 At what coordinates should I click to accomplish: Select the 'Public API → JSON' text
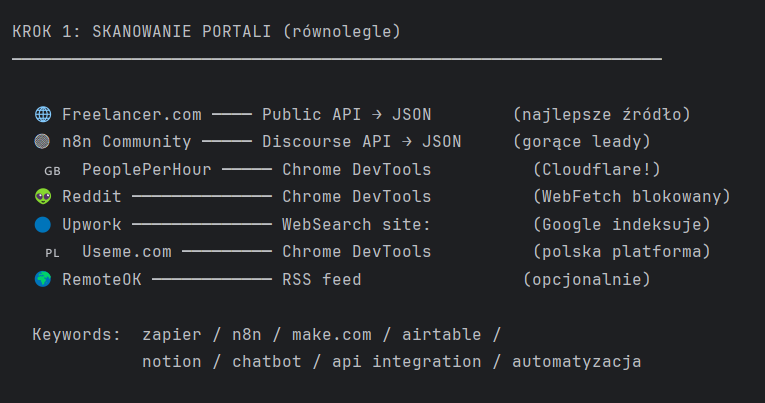[x=346, y=114]
